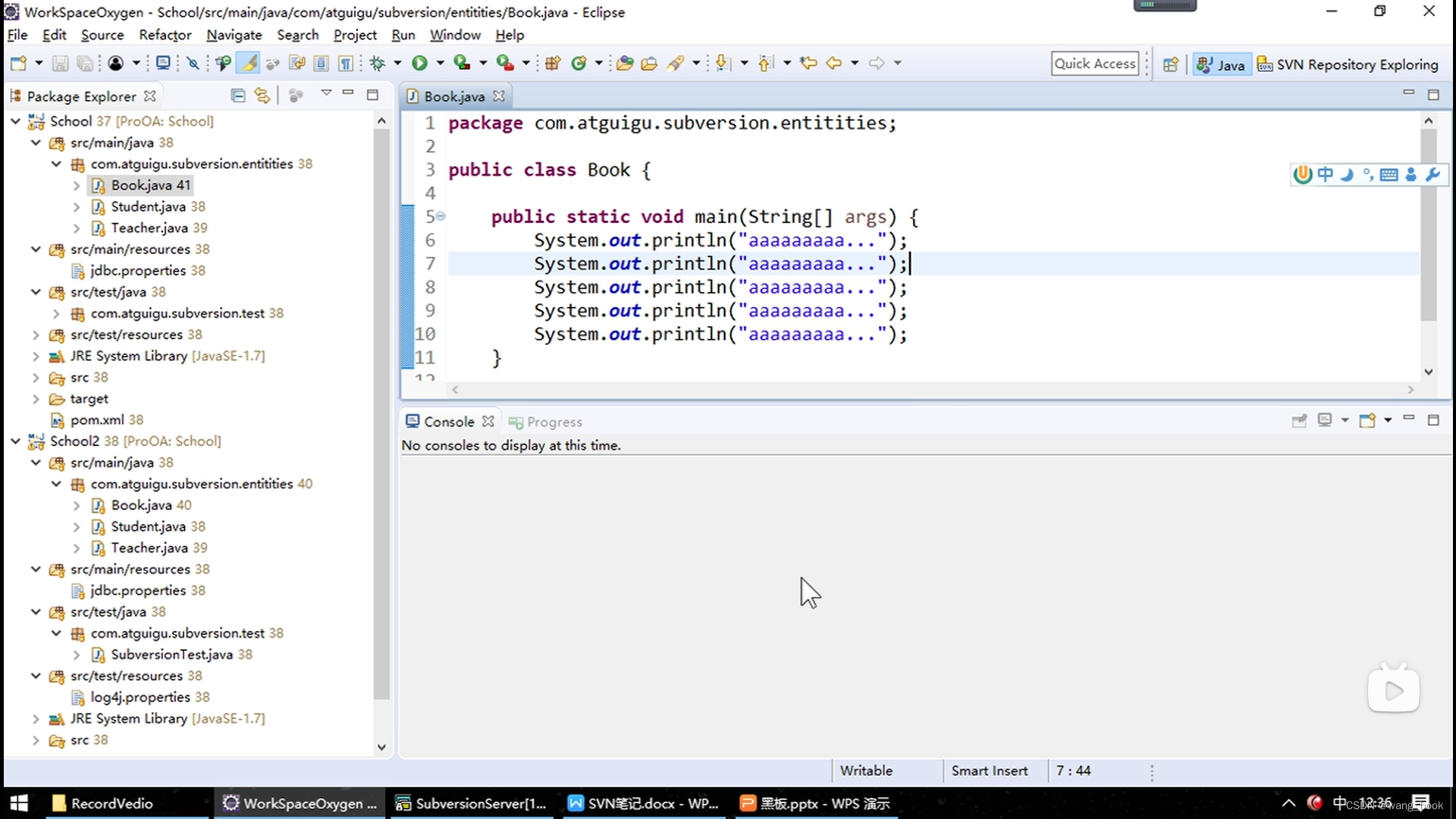Image resolution: width=1456 pixels, height=819 pixels.
Task: Click the Quick Access search field
Action: [1095, 64]
